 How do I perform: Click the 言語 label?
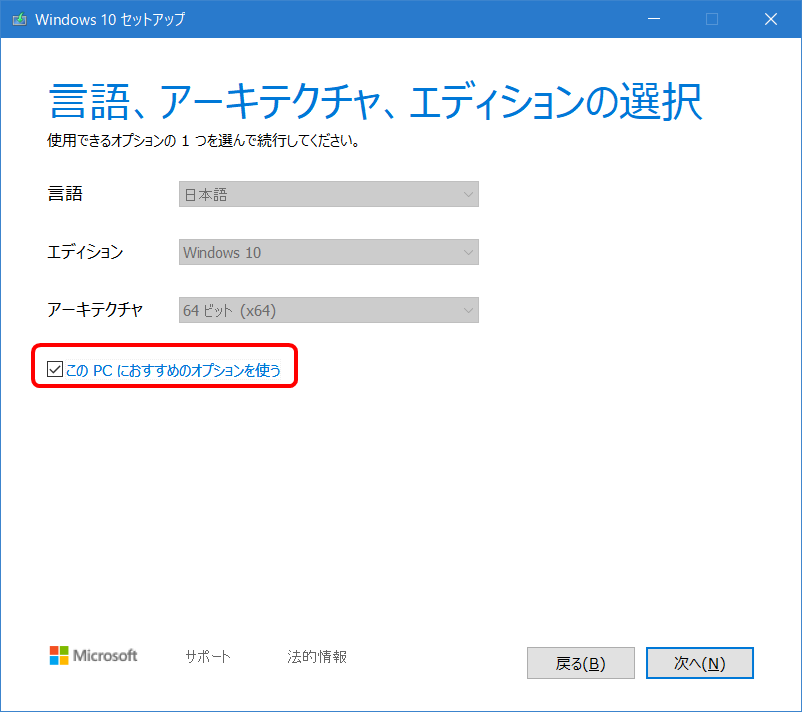(65, 194)
